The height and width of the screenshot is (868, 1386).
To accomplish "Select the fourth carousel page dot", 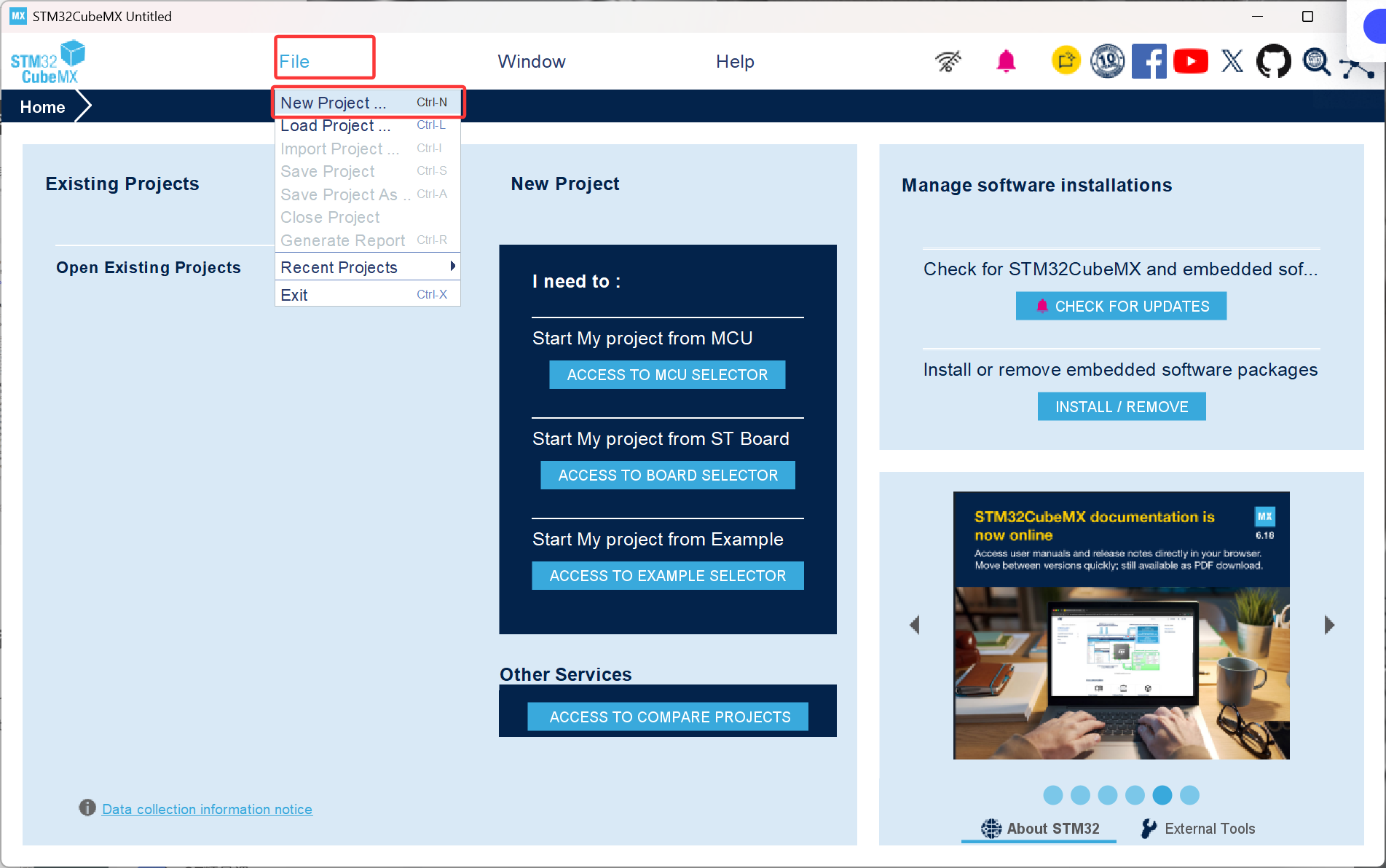I will 1135,795.
